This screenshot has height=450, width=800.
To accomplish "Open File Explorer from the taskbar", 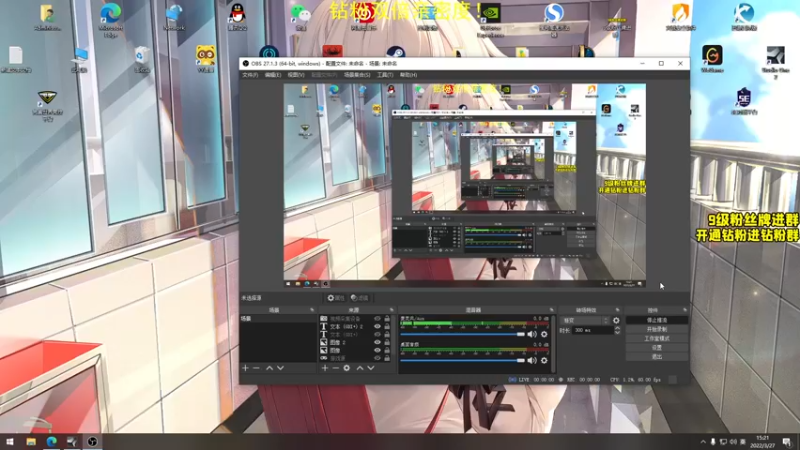I will coord(31,442).
